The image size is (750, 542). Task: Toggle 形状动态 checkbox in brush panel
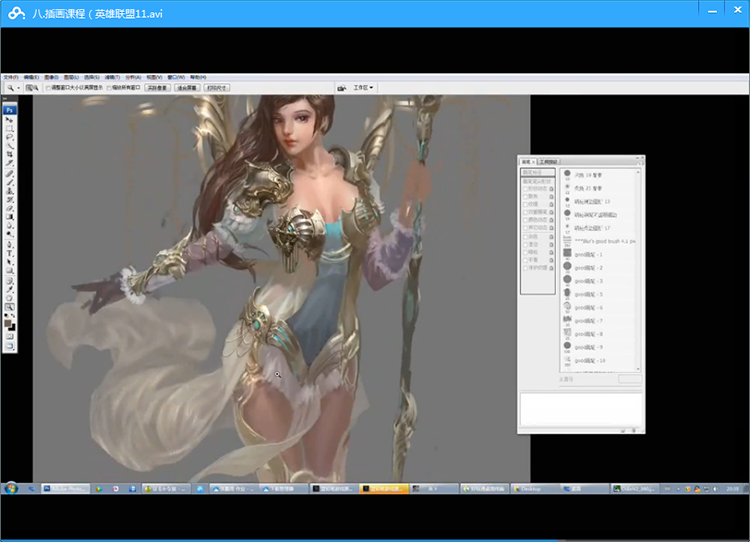[x=525, y=189]
